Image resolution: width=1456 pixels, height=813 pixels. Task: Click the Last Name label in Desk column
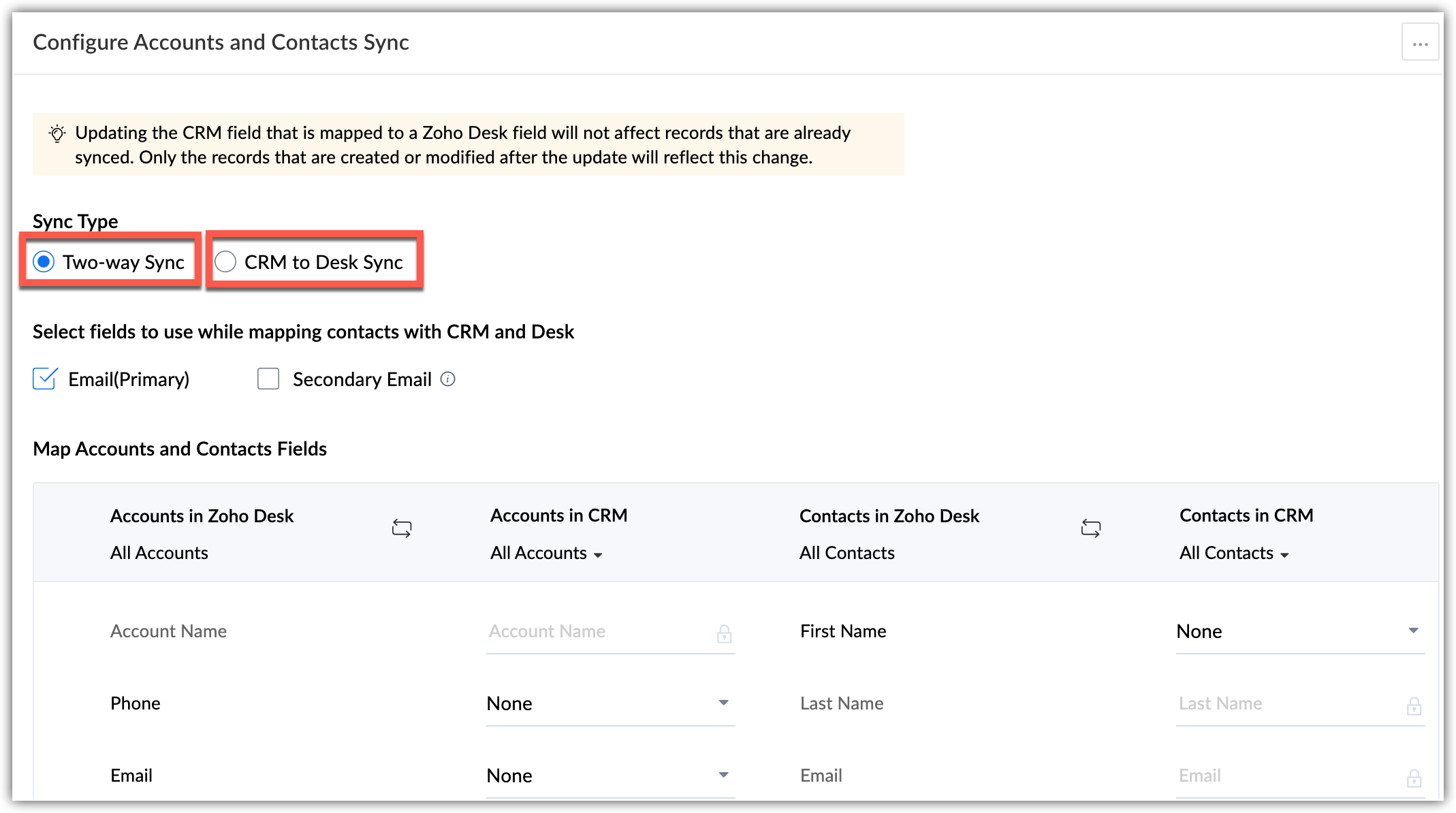[842, 703]
